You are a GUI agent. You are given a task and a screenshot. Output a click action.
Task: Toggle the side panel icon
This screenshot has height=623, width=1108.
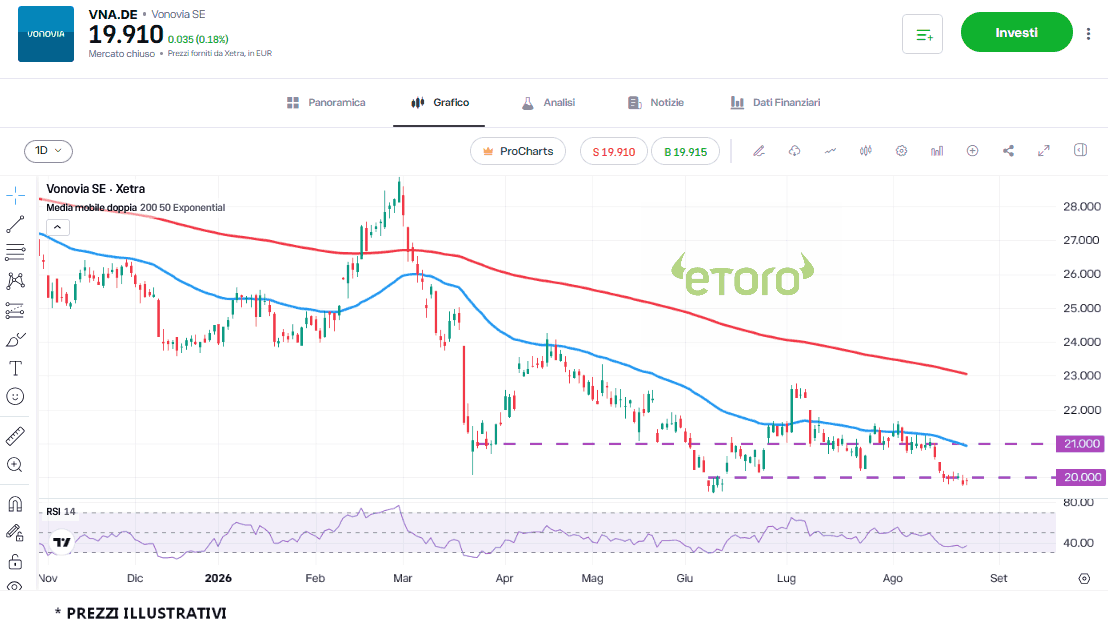tap(1080, 150)
